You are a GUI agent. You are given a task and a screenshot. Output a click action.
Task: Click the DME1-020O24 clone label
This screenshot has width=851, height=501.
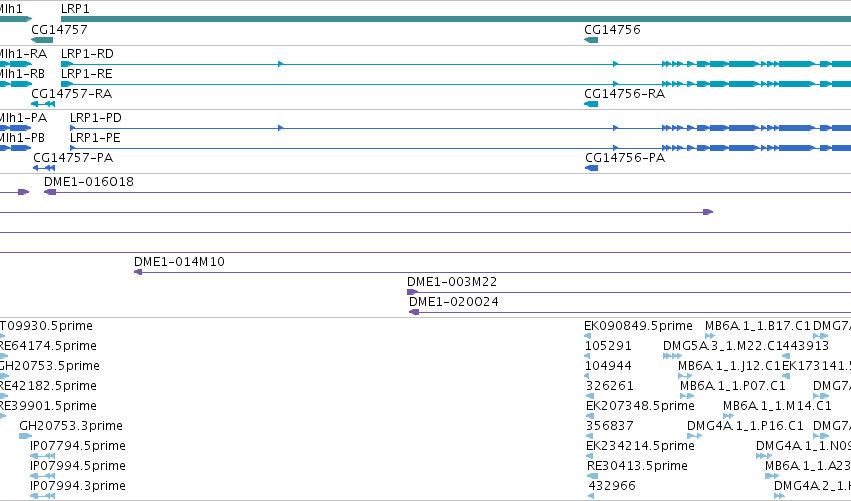[x=454, y=302]
